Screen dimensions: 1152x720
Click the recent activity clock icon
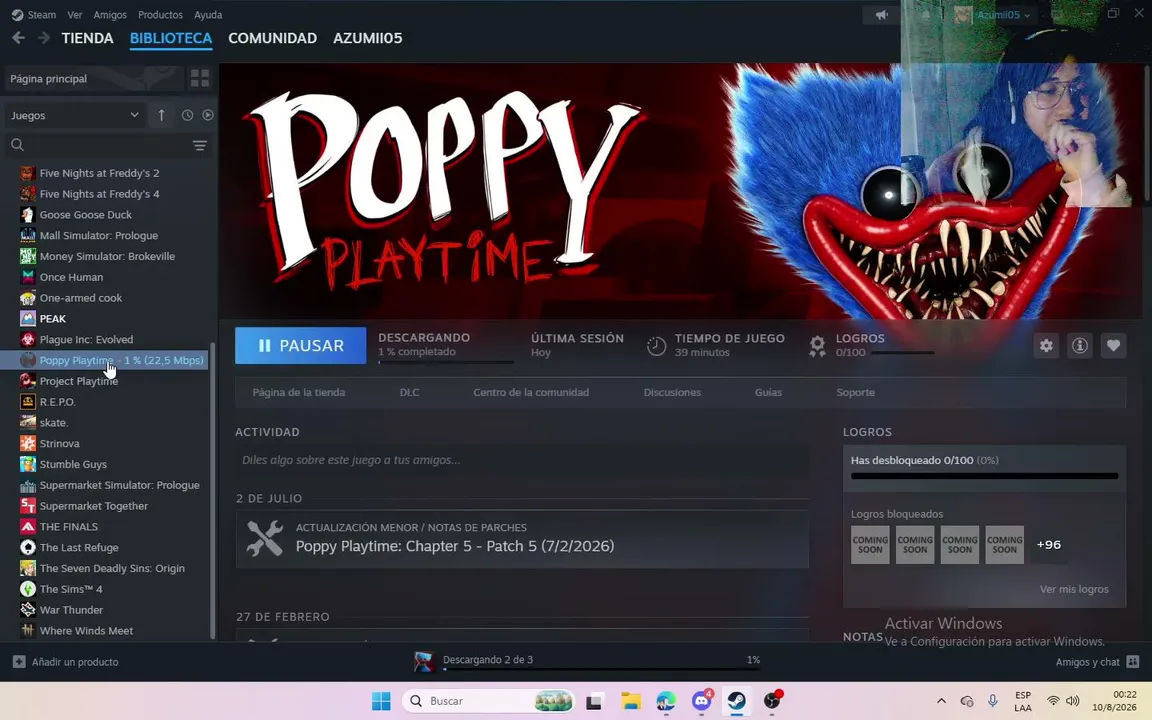point(187,115)
